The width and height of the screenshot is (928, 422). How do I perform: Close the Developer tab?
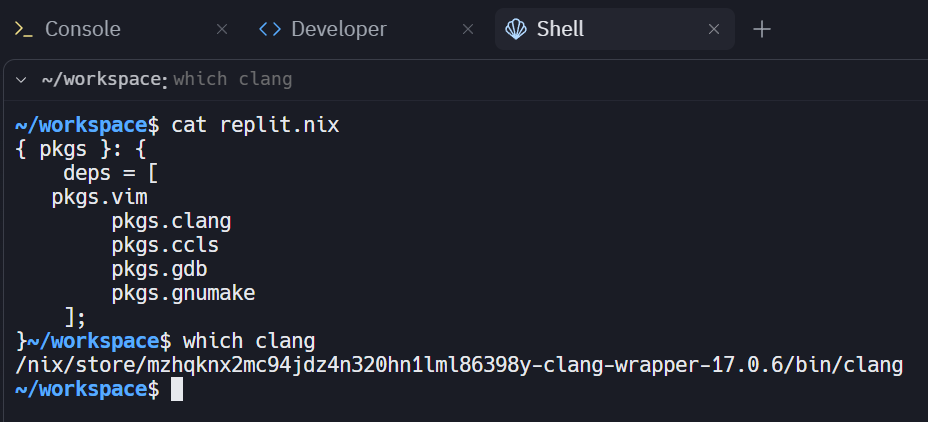pos(468,29)
